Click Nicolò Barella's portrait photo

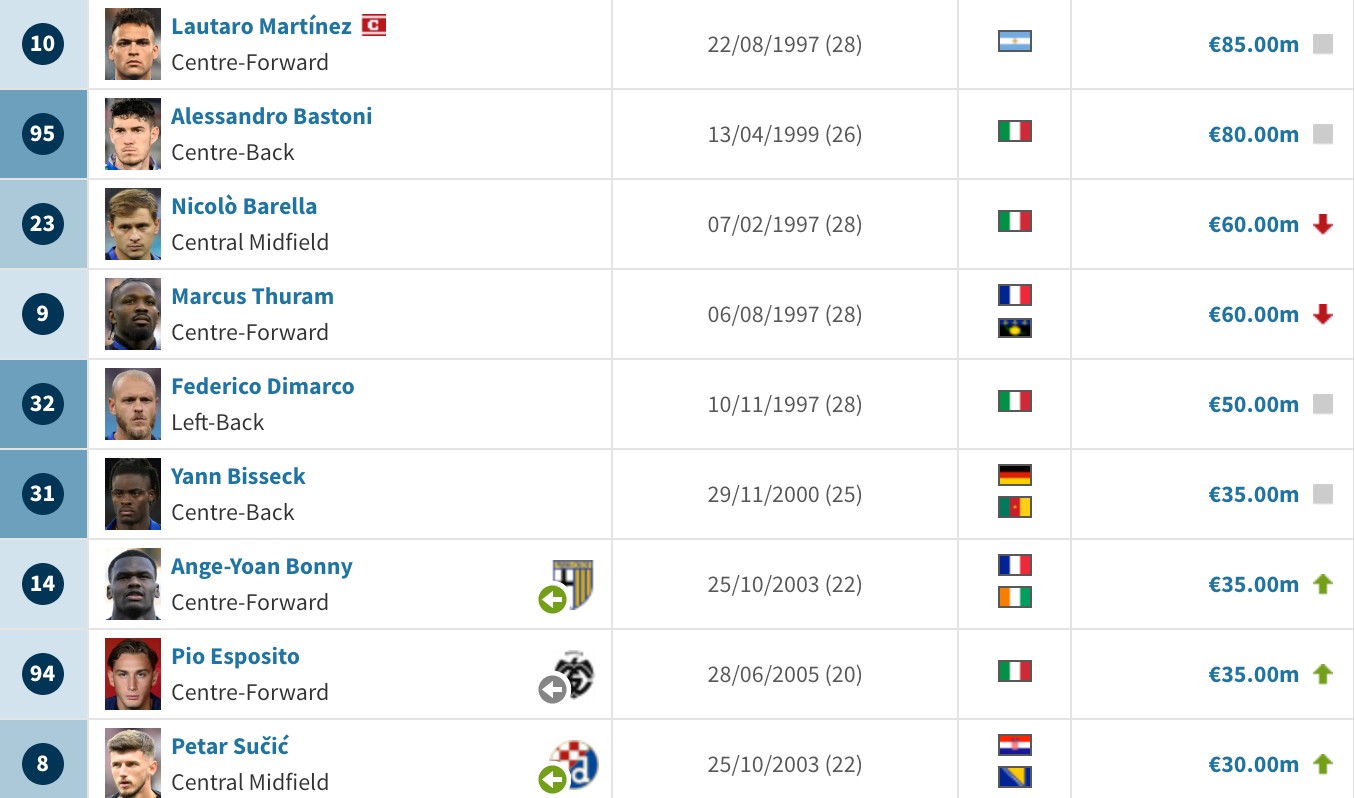(x=133, y=224)
